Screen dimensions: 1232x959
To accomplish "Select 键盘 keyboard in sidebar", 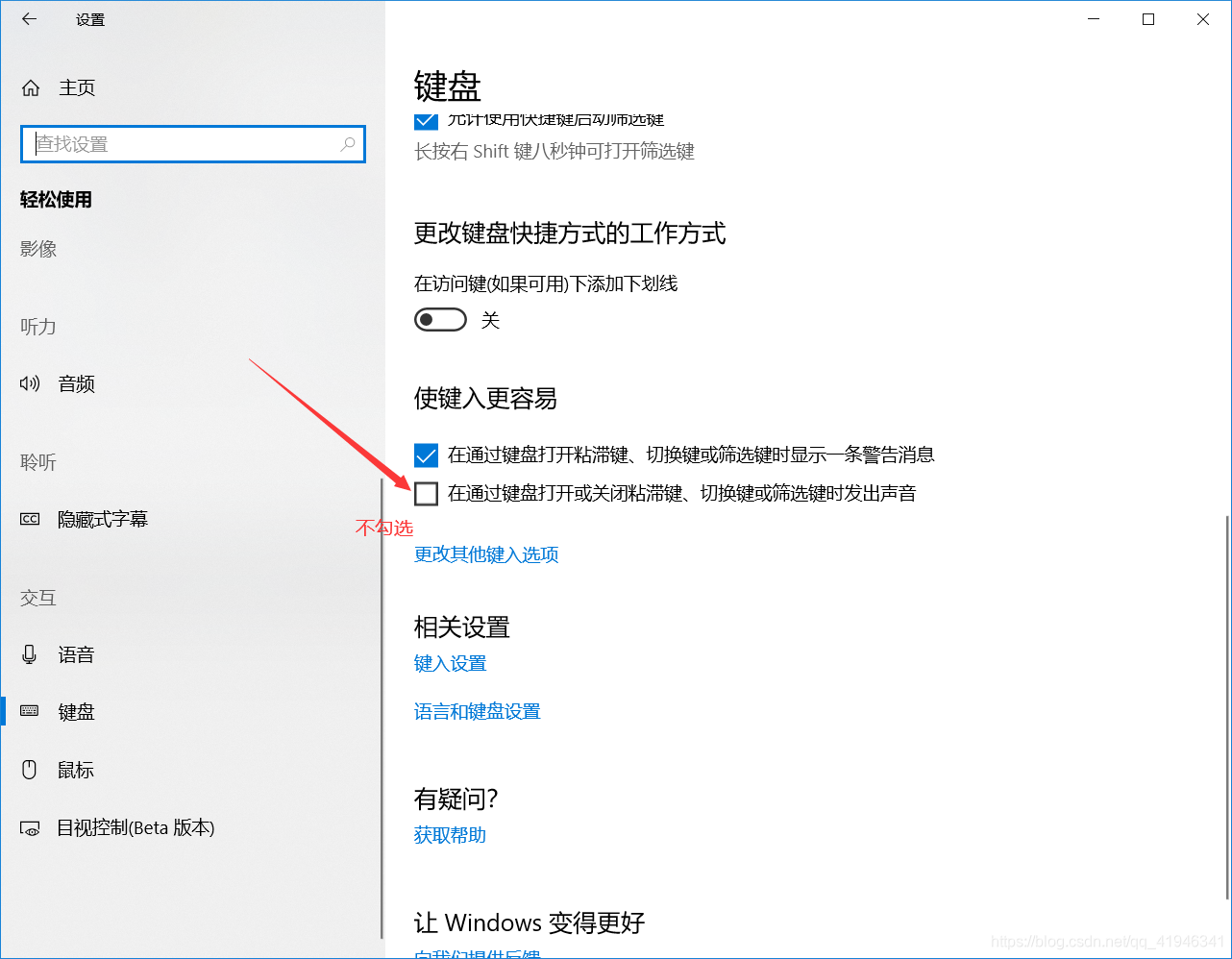I will [x=58, y=712].
